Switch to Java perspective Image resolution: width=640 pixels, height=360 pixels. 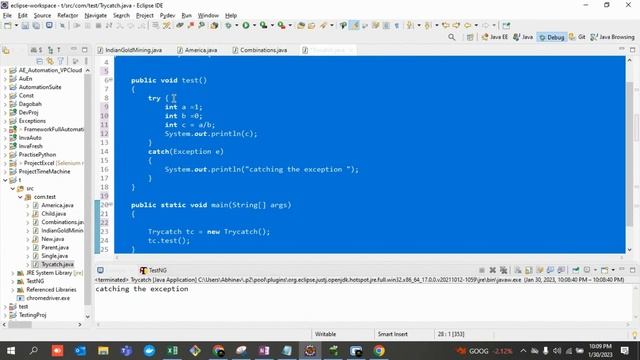pyautogui.click(x=523, y=37)
